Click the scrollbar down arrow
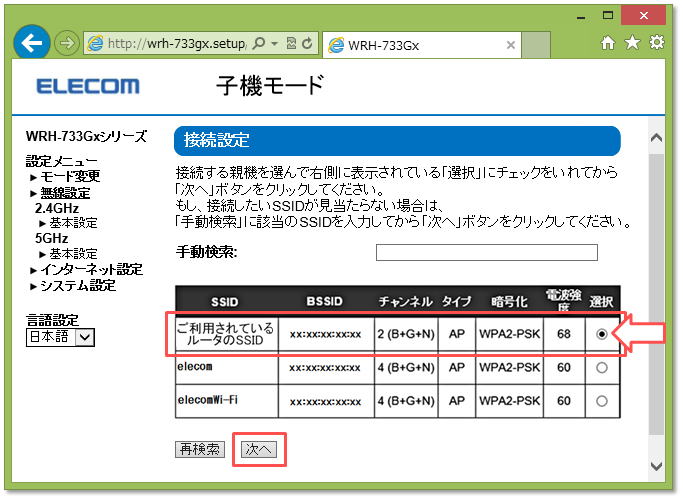Image resolution: width=683 pixels, height=500 pixels. pos(656,466)
